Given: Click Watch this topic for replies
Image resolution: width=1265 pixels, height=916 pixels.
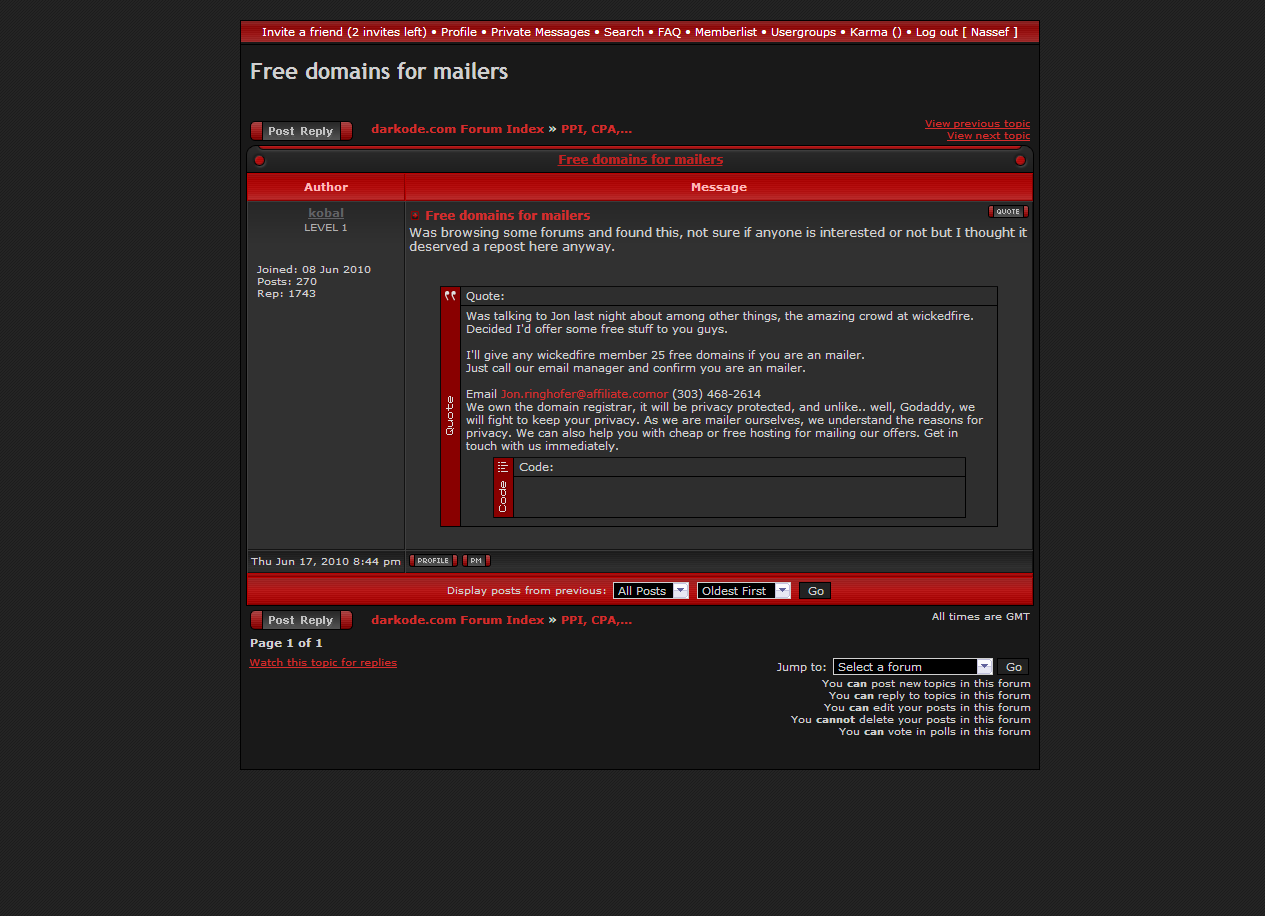Looking at the screenshot, I should pyautogui.click(x=323, y=662).
